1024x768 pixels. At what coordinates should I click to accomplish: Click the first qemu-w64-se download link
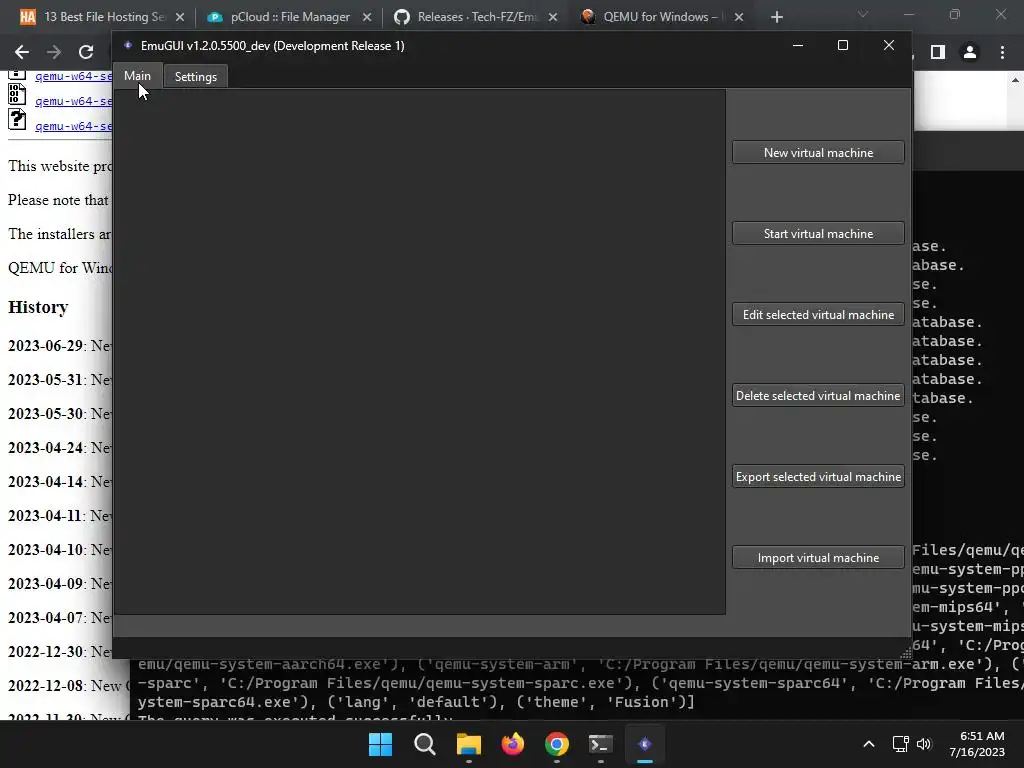[x=73, y=76]
